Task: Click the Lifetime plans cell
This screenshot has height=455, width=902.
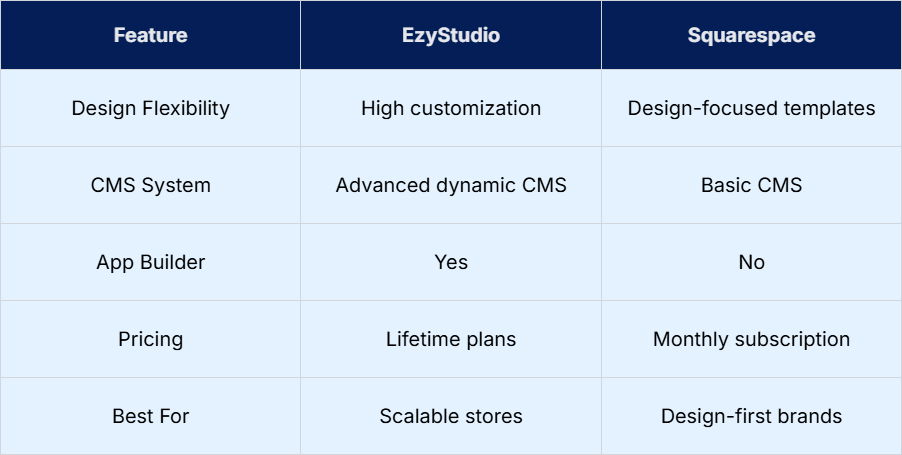Action: (x=451, y=339)
